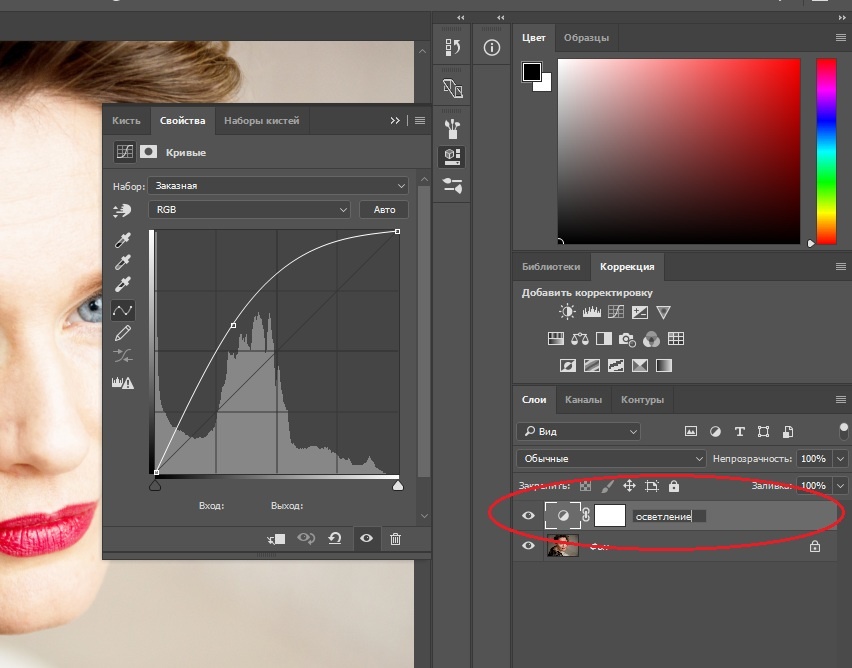Switch to the Наборы кистей tab
The image size is (852, 668).
click(261, 121)
